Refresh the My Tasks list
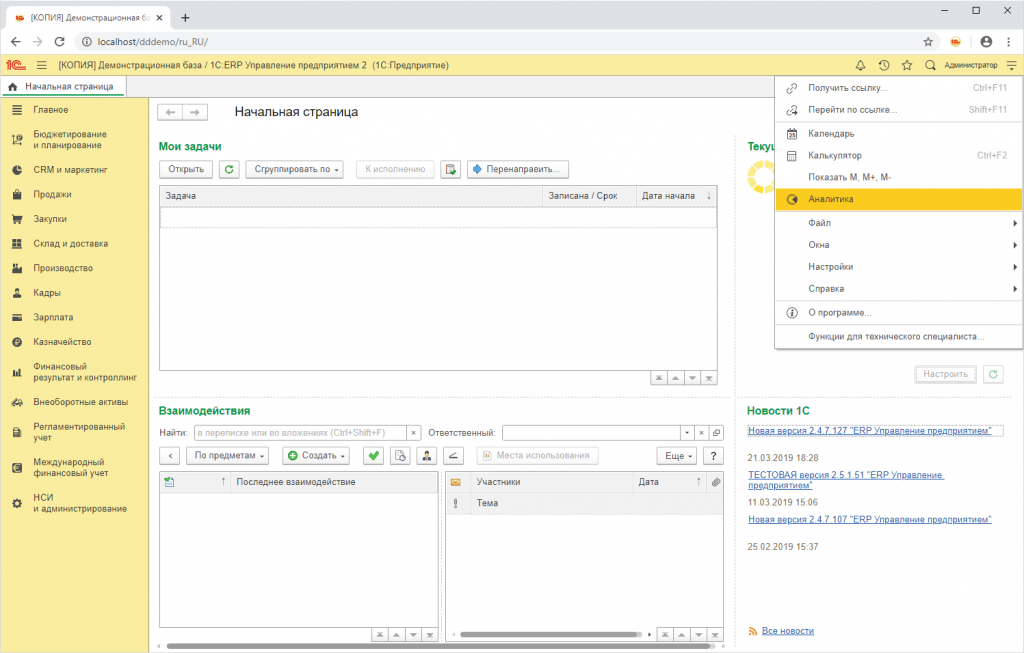This screenshot has width=1024, height=653. (229, 169)
